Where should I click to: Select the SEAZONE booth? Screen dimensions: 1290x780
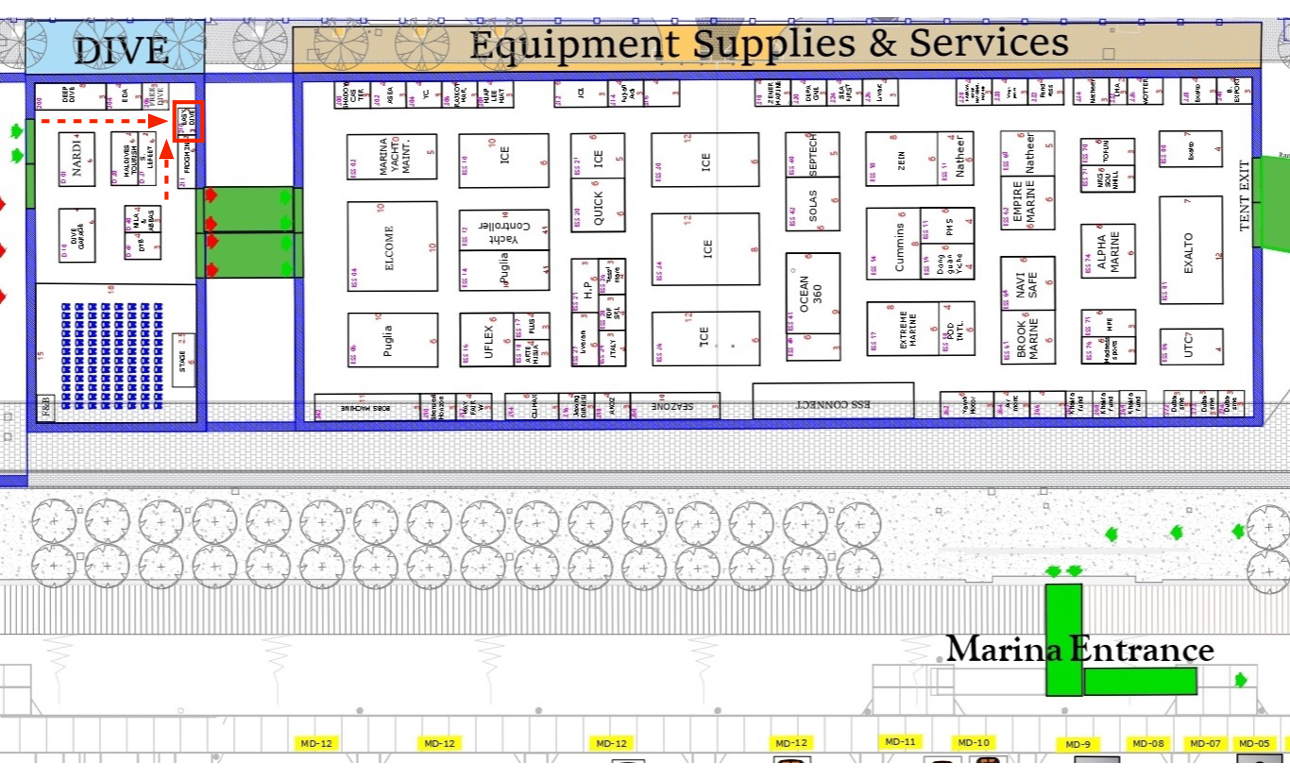click(x=676, y=406)
